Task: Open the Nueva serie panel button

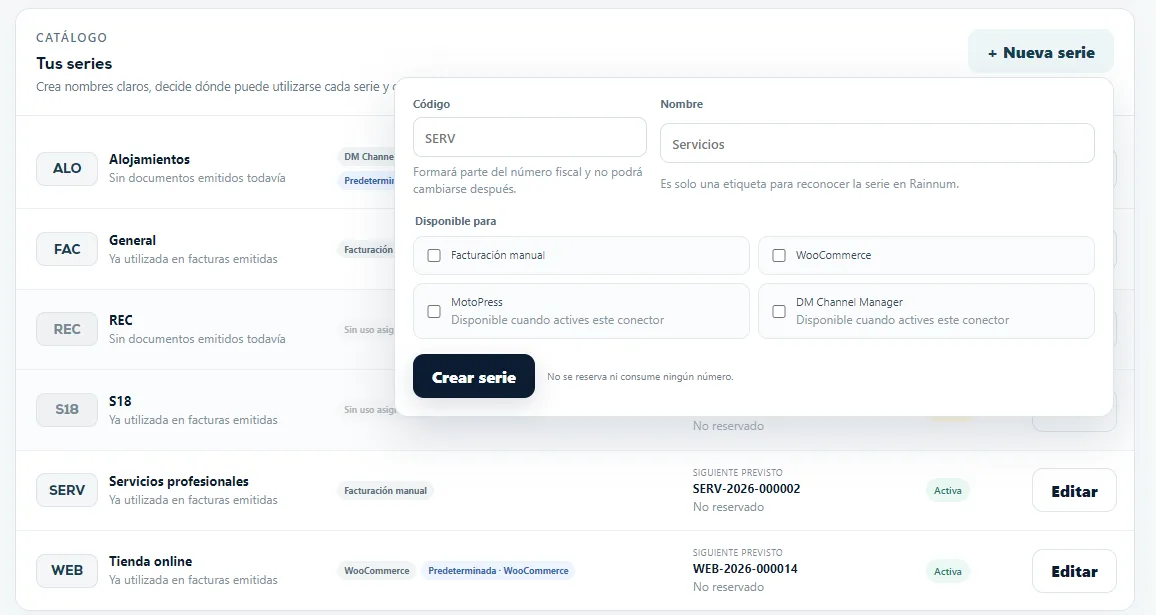Action: (x=1040, y=52)
